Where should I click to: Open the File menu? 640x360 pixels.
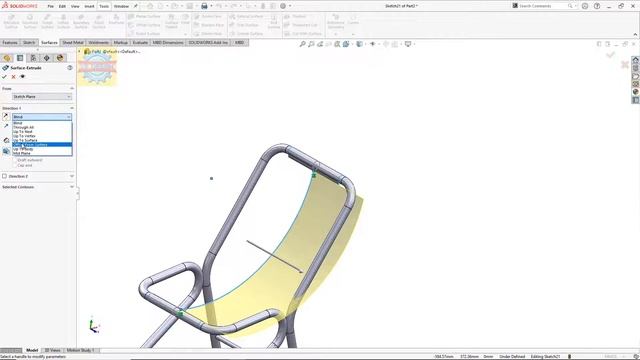coord(51,6)
